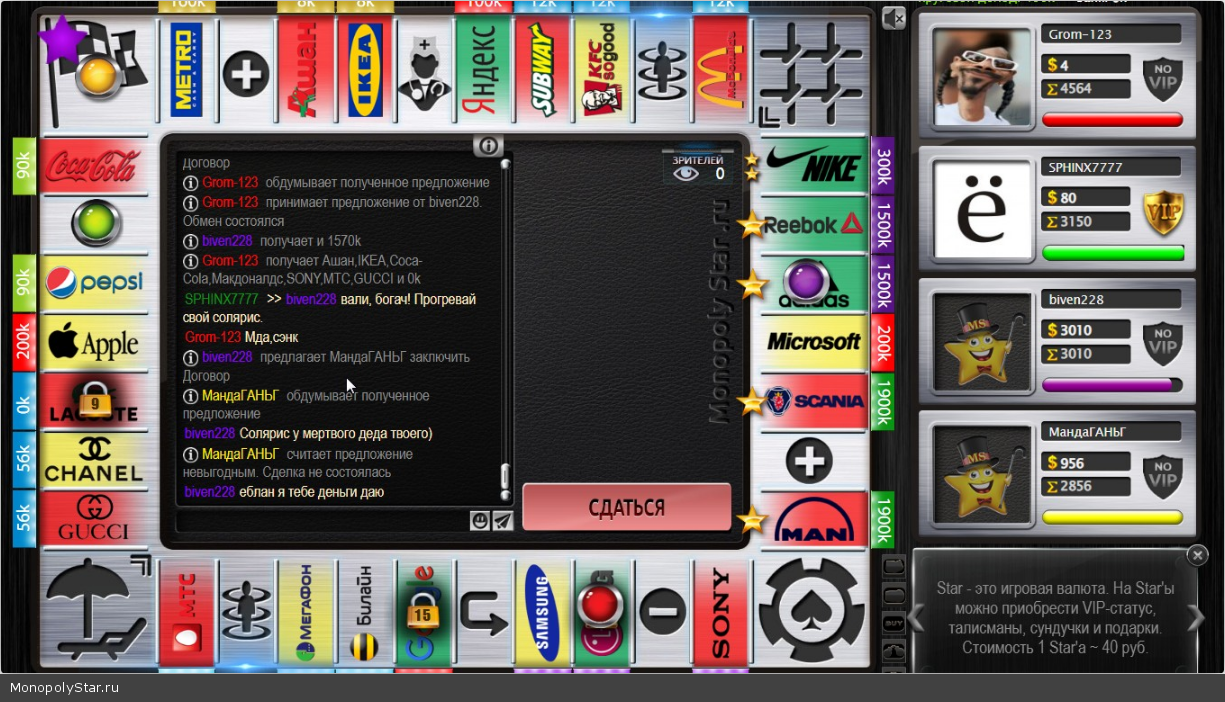The image size is (1225, 702).
Task: Open the biven228 player avatar
Action: coord(981,341)
